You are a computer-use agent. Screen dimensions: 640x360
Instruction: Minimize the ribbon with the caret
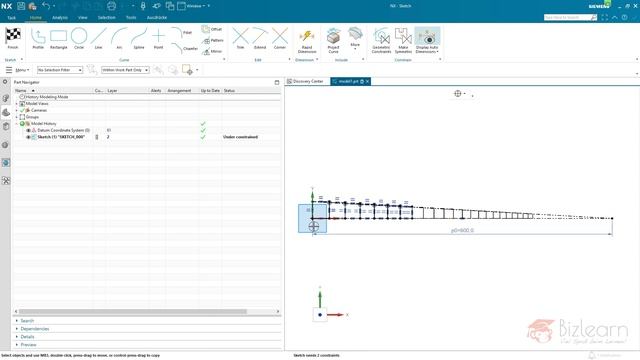615,17
